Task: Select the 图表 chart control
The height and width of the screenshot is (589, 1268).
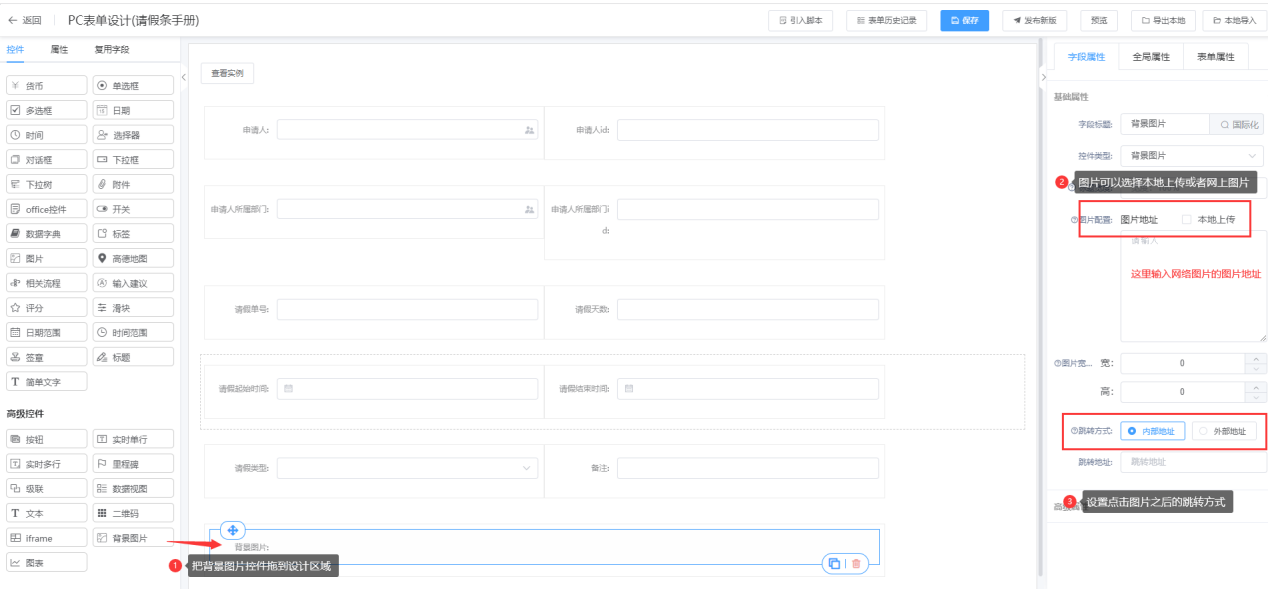Action: 46,562
